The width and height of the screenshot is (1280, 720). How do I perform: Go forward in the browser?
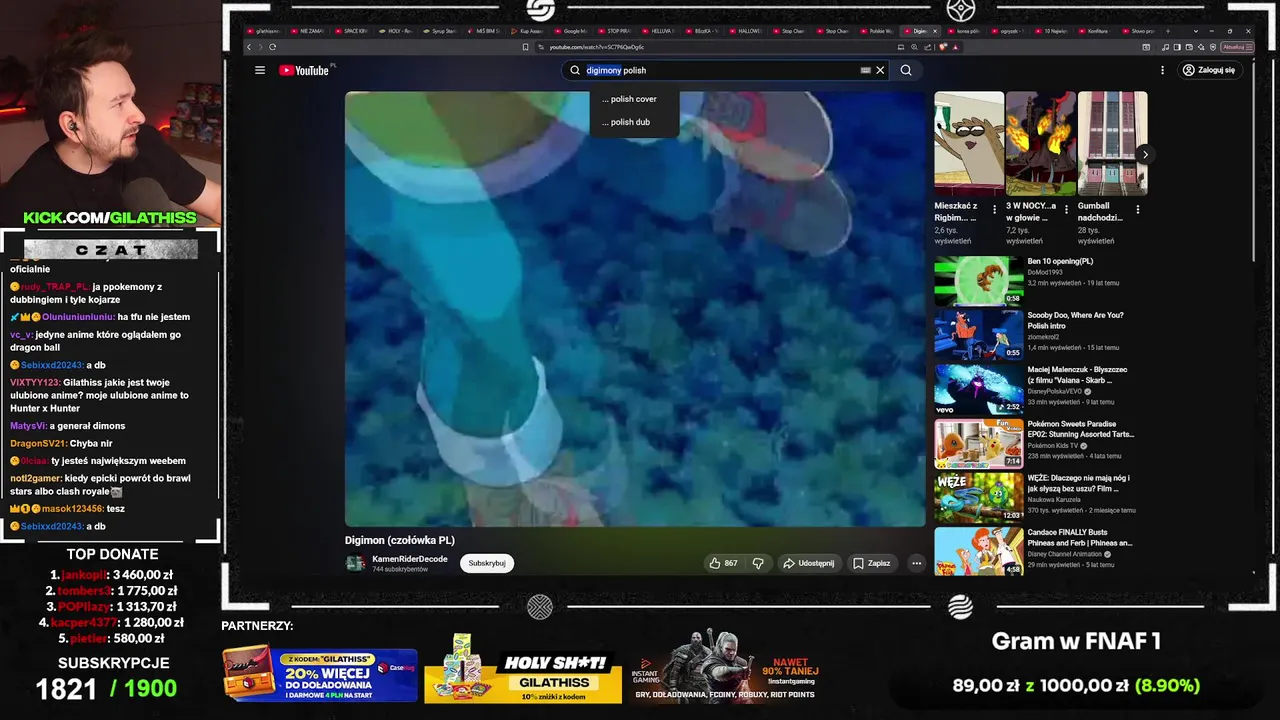point(260,47)
